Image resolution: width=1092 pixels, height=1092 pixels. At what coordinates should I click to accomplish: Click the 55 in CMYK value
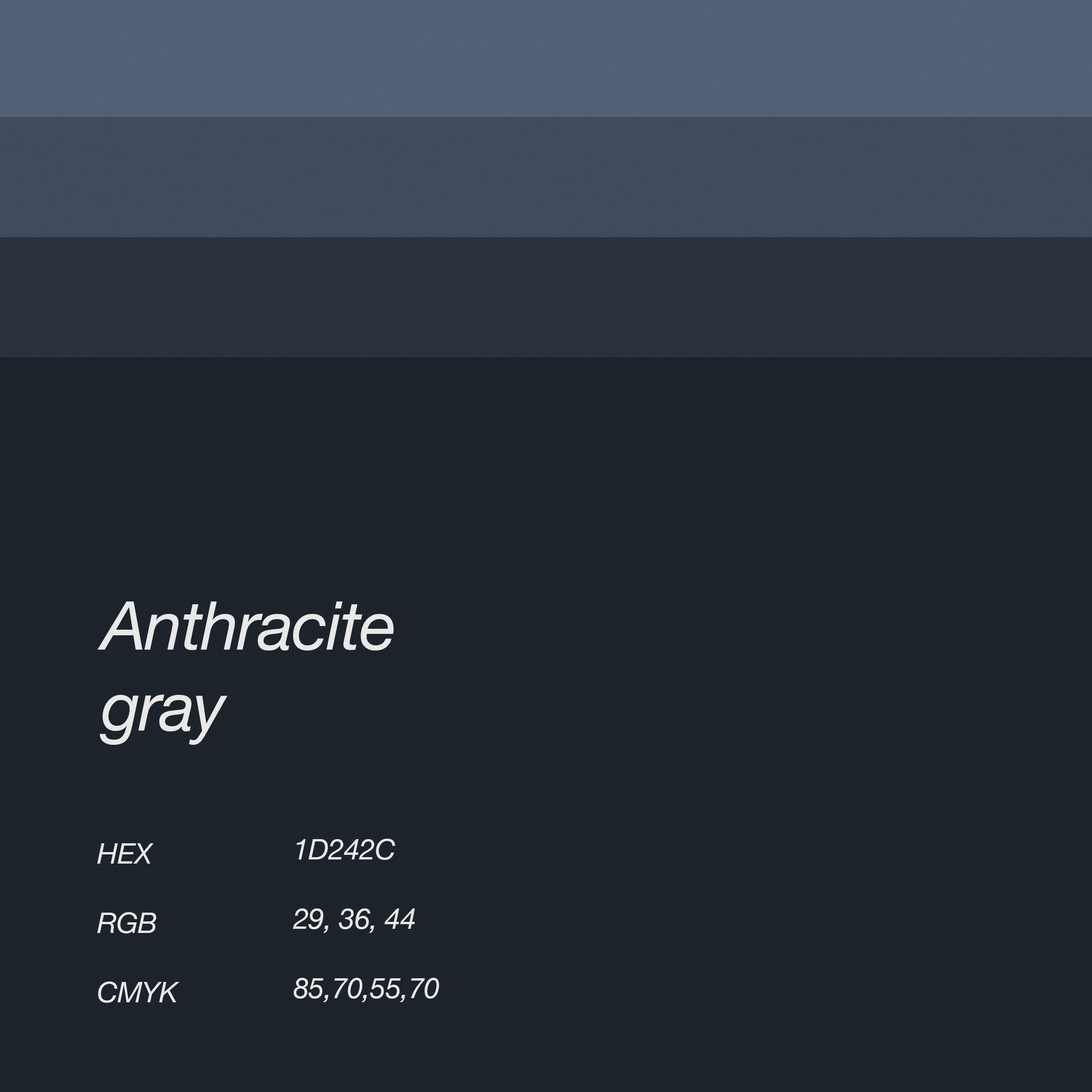point(385,988)
